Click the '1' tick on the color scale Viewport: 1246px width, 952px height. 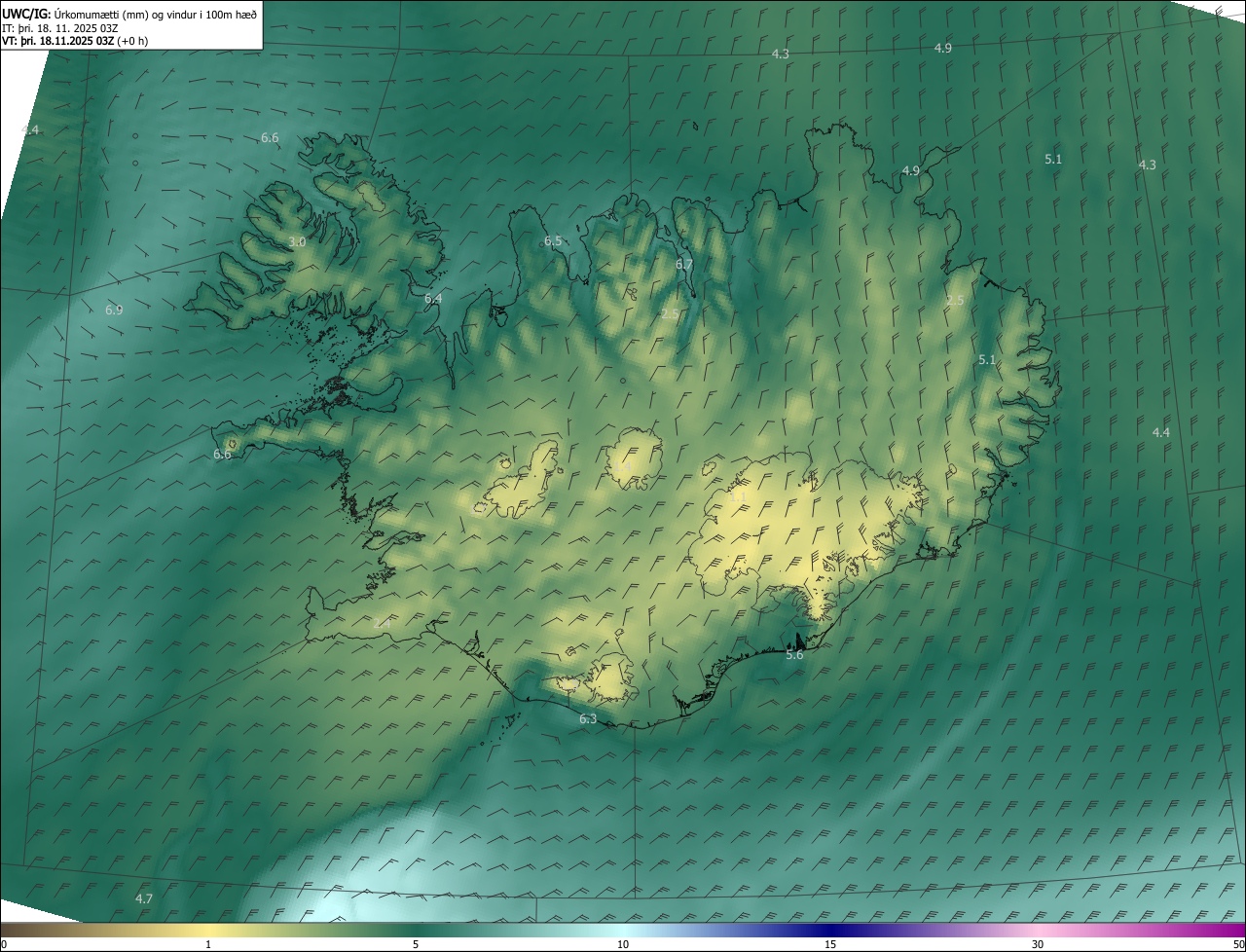[208, 945]
